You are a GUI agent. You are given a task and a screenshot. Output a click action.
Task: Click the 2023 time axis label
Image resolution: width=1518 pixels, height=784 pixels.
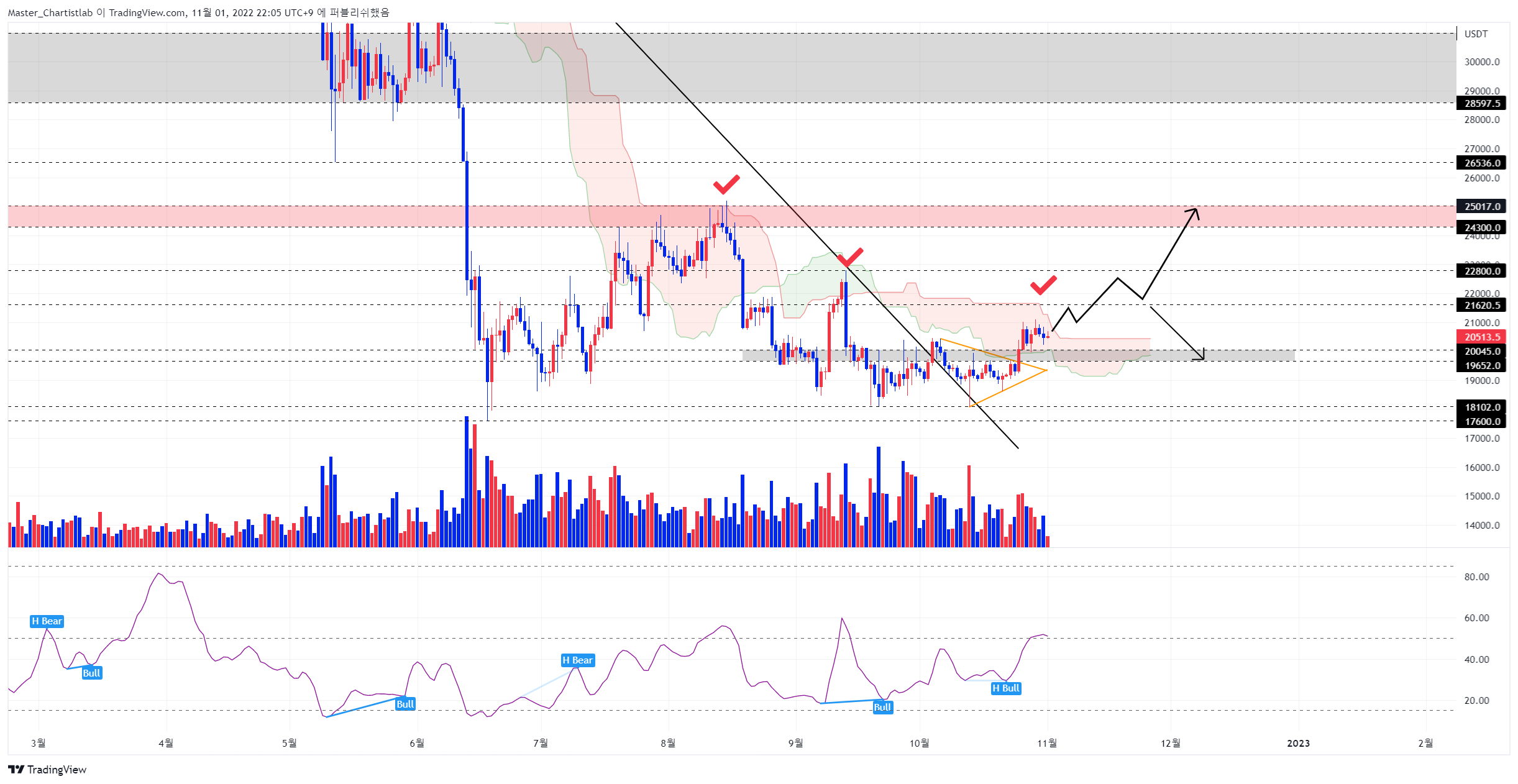[x=1298, y=743]
